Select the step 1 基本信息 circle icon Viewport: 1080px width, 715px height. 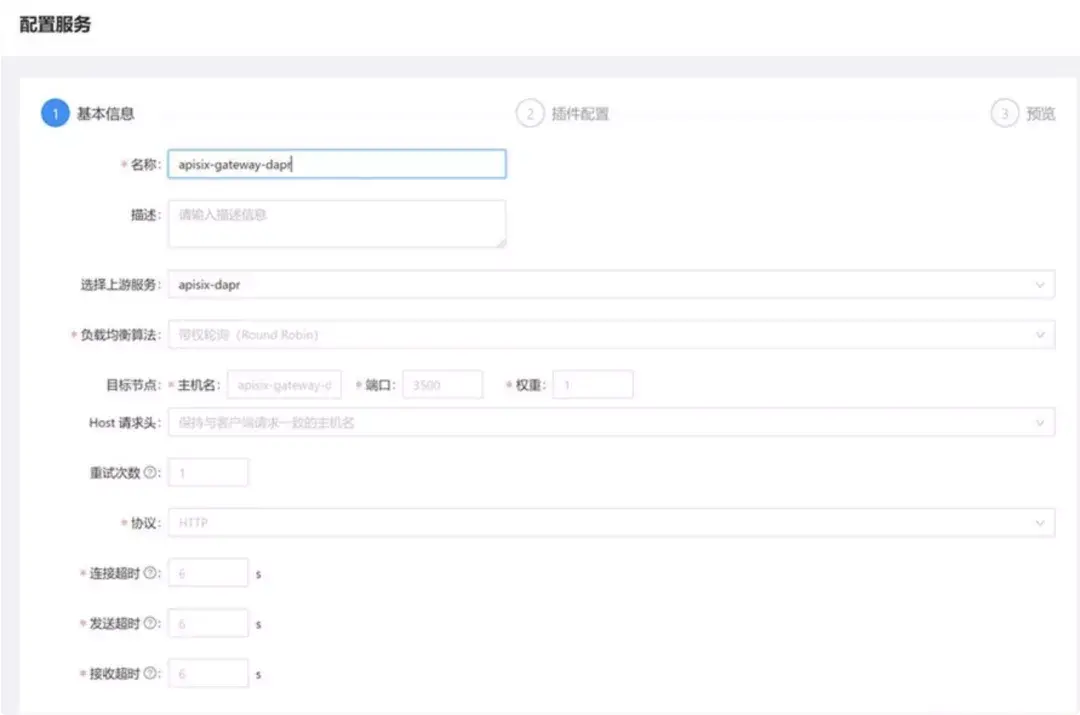[55, 114]
